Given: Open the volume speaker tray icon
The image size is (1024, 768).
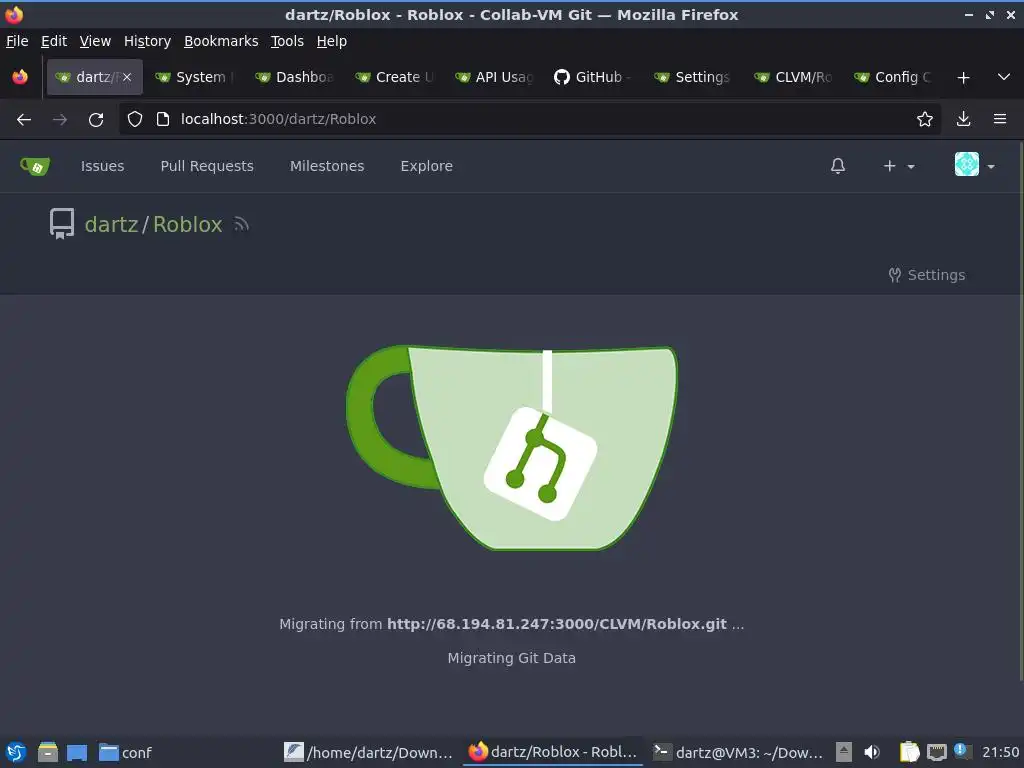Looking at the screenshot, I should tap(872, 752).
